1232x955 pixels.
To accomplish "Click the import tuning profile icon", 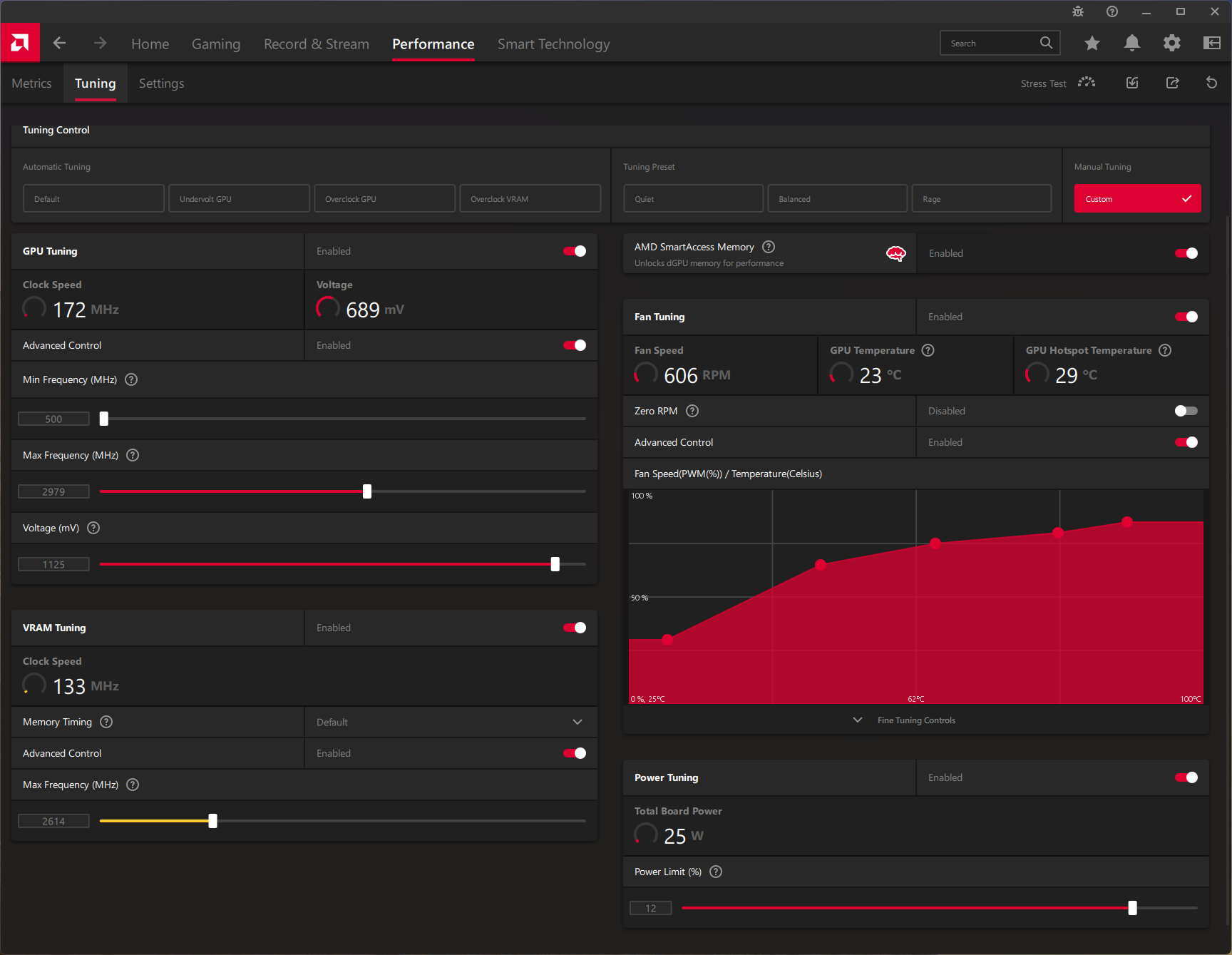I will 1132,83.
